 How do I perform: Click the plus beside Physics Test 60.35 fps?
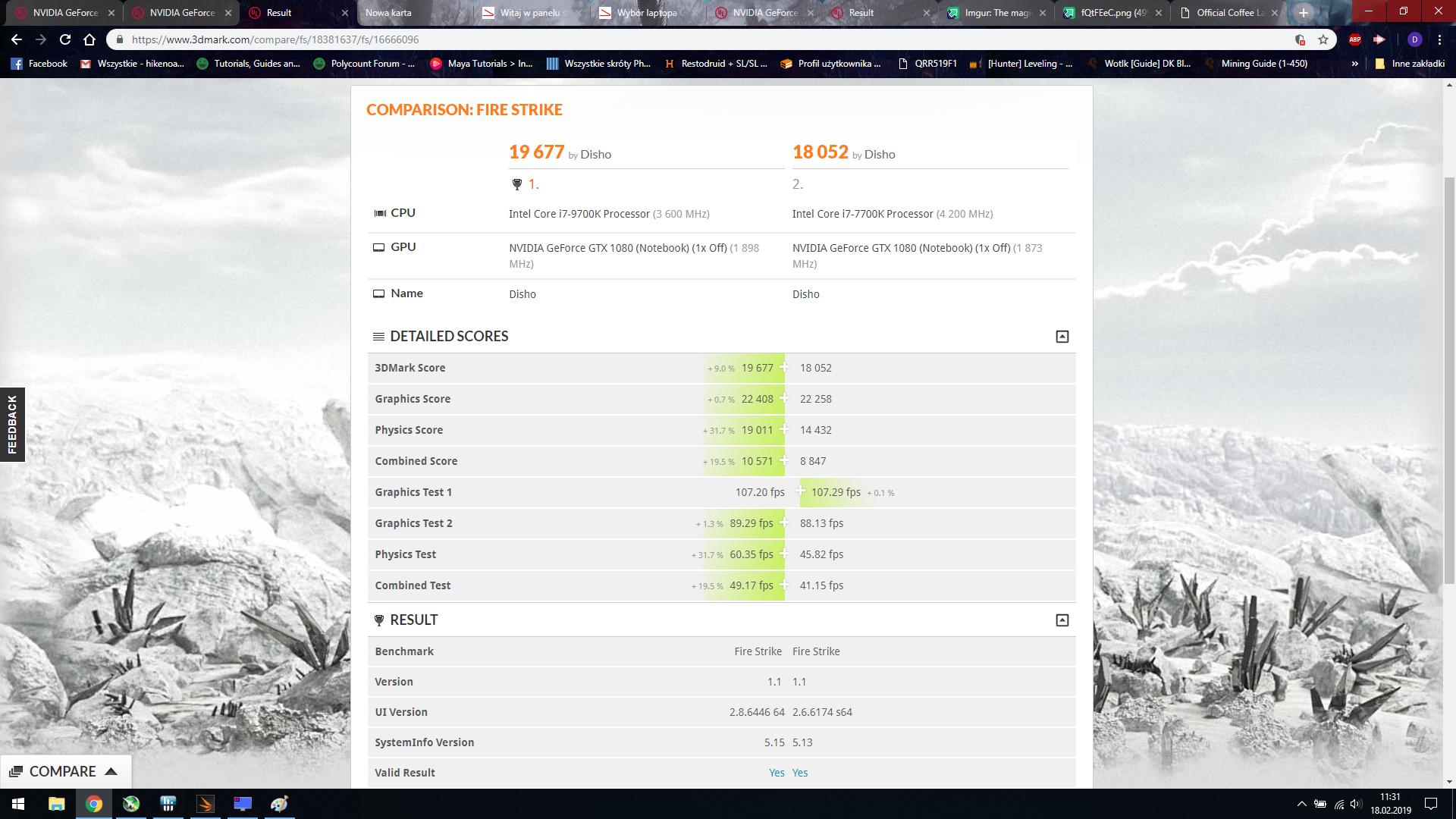click(x=784, y=554)
